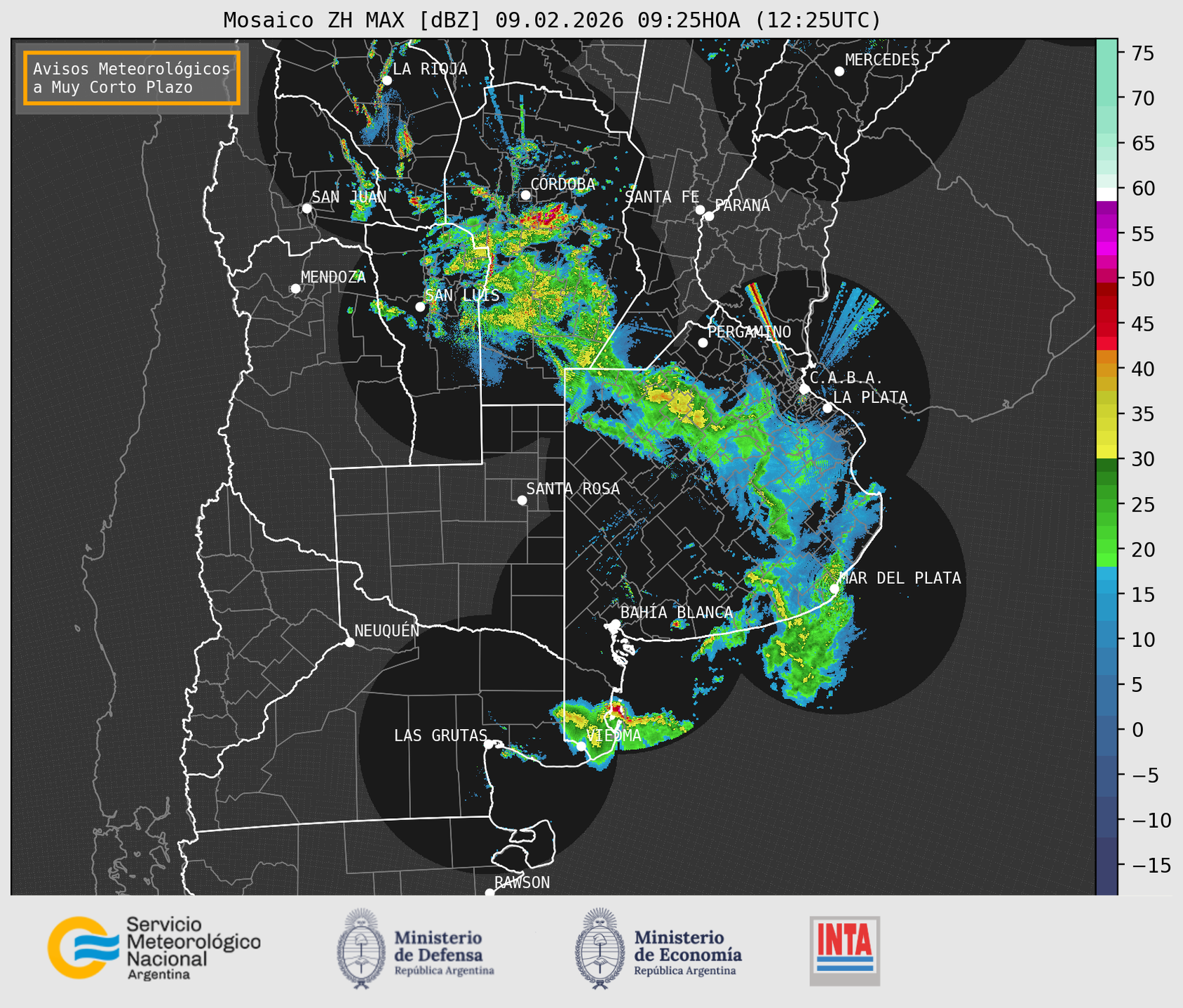Click the 75 value on dBZ scale
The height and width of the screenshot is (1008, 1183).
click(x=1142, y=53)
